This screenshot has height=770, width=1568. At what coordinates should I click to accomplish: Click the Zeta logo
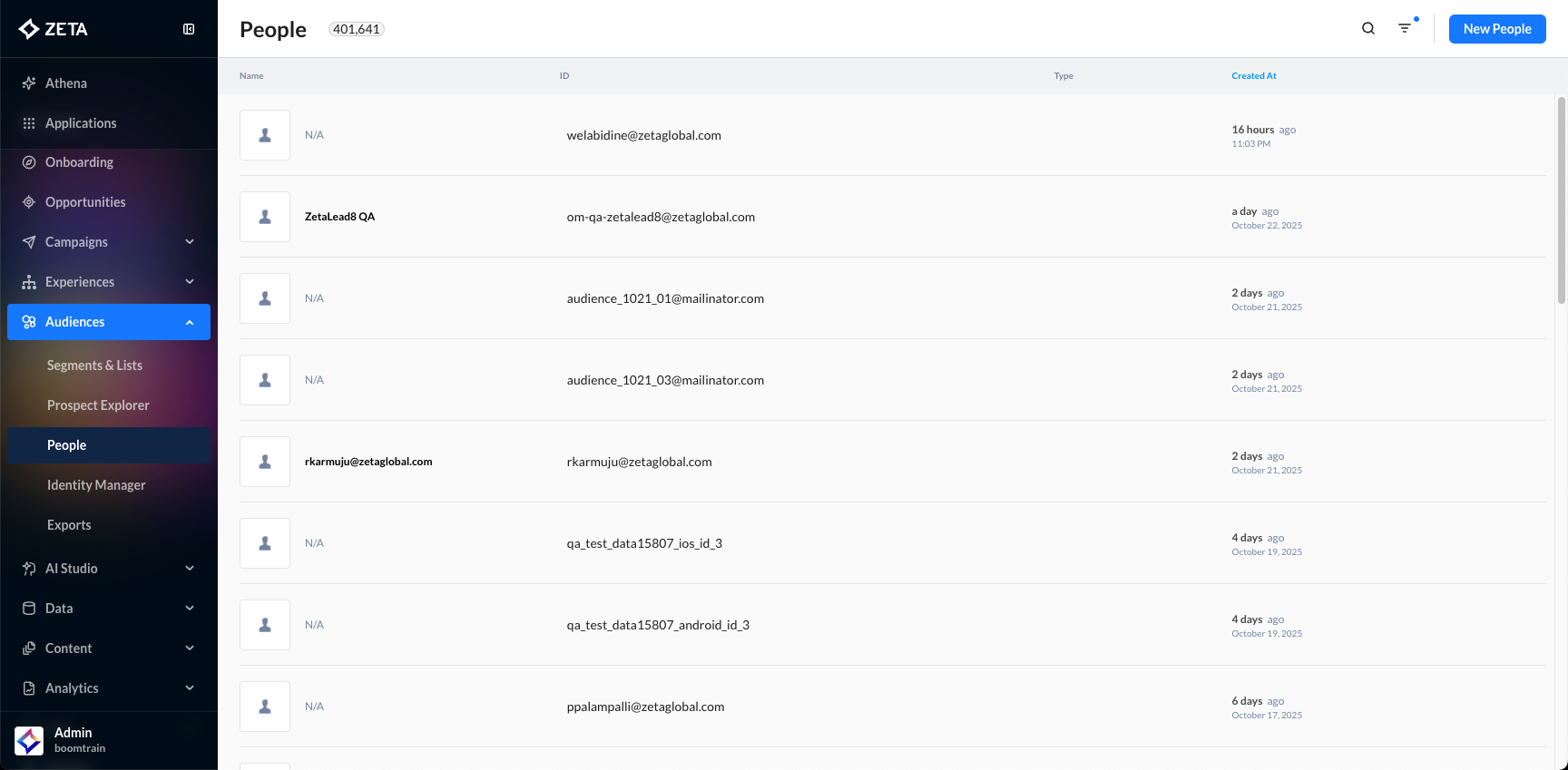click(x=54, y=29)
